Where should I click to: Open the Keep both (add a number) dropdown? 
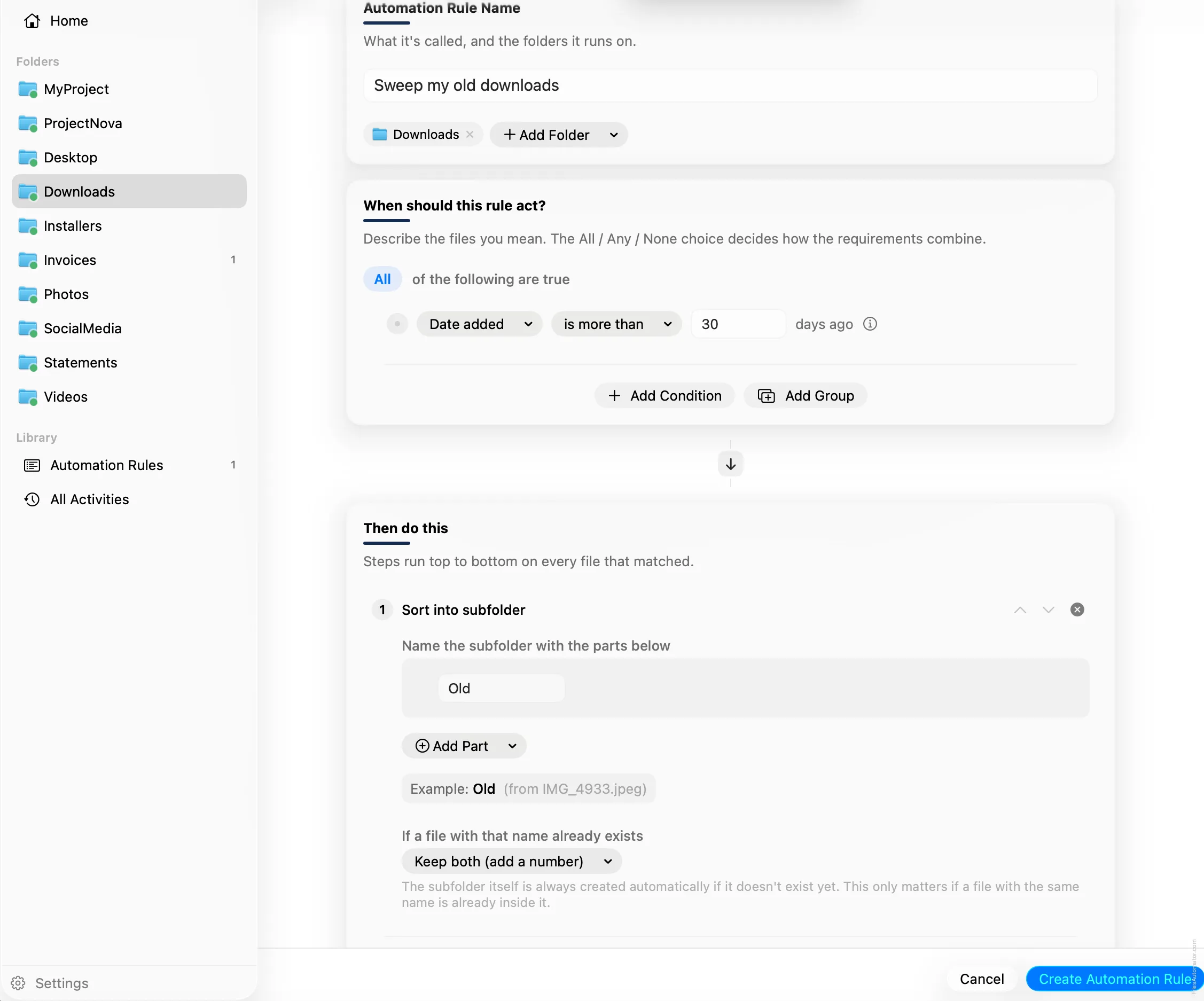(x=511, y=861)
